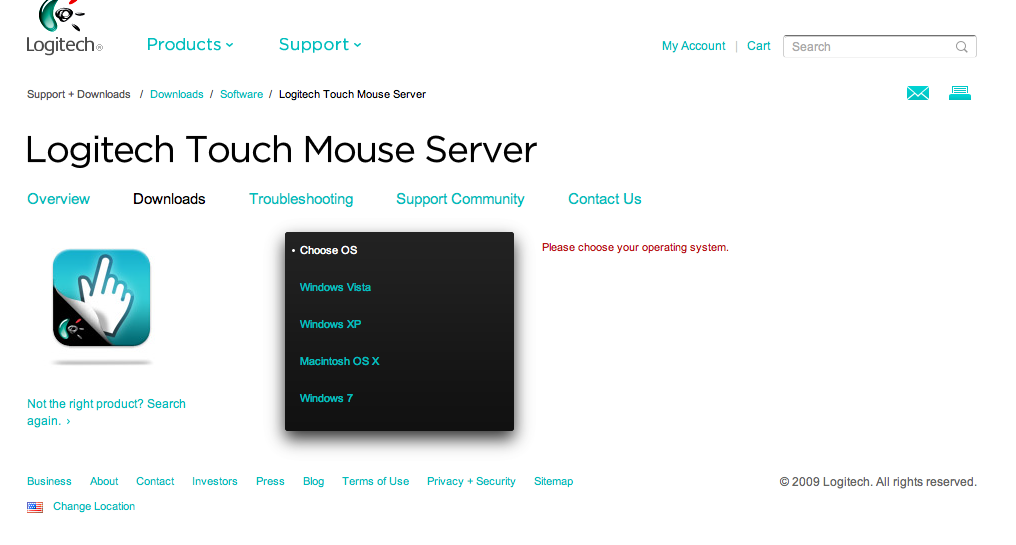The width and height of the screenshot is (1016, 545).
Task: Click the print page icon
Action: pyautogui.click(x=960, y=93)
